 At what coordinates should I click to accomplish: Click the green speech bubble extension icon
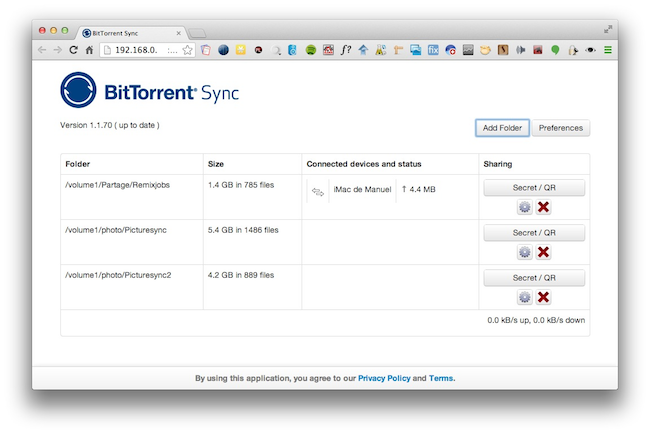555,50
